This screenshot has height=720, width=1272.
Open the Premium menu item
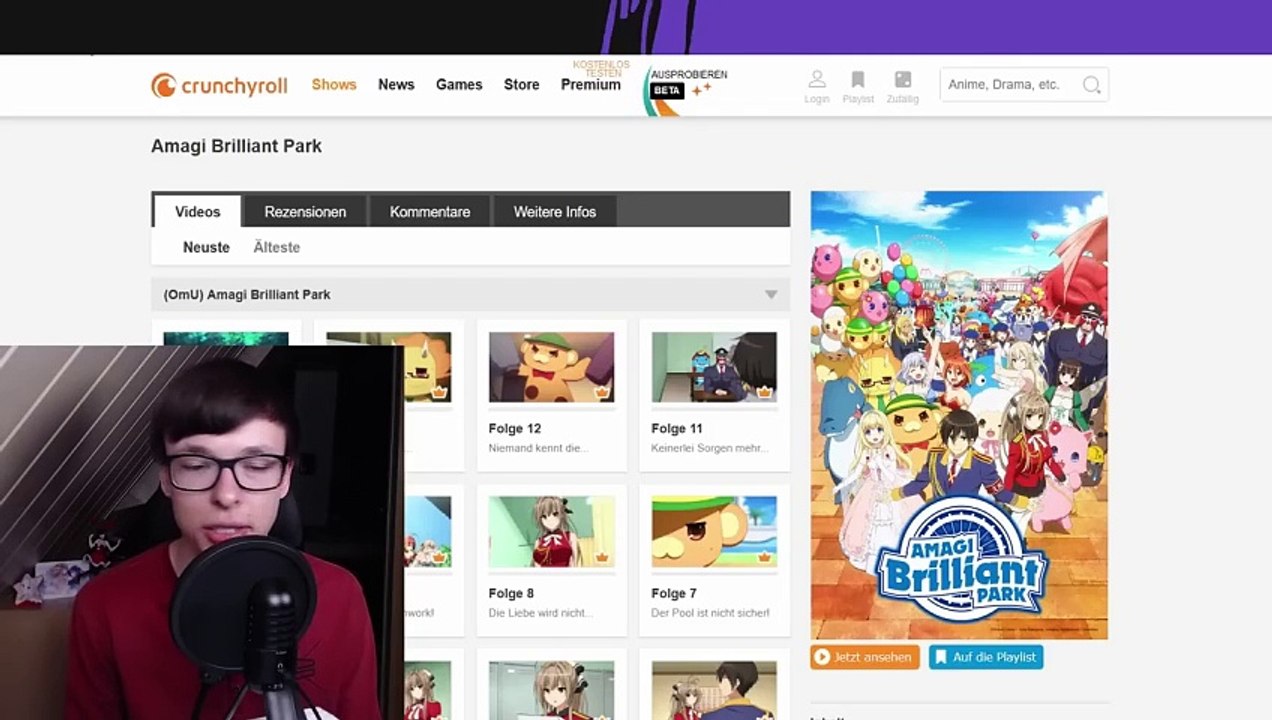pyautogui.click(x=591, y=85)
